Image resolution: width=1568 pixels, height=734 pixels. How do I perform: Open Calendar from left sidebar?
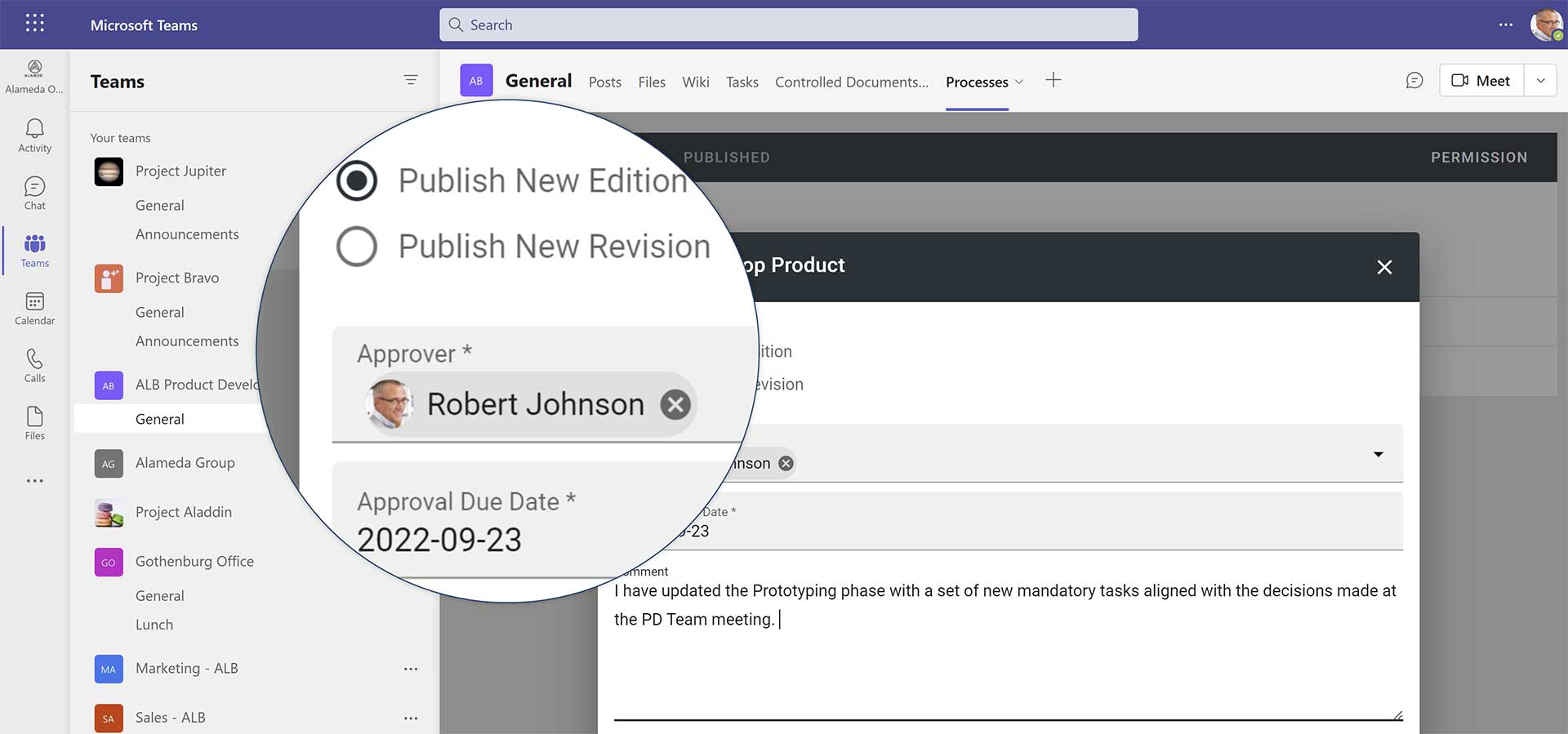point(34,309)
